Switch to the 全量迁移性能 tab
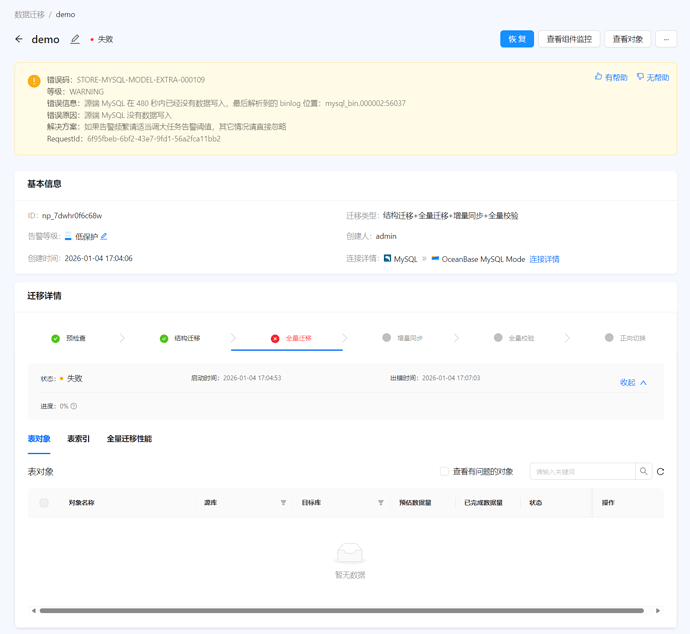 point(129,439)
